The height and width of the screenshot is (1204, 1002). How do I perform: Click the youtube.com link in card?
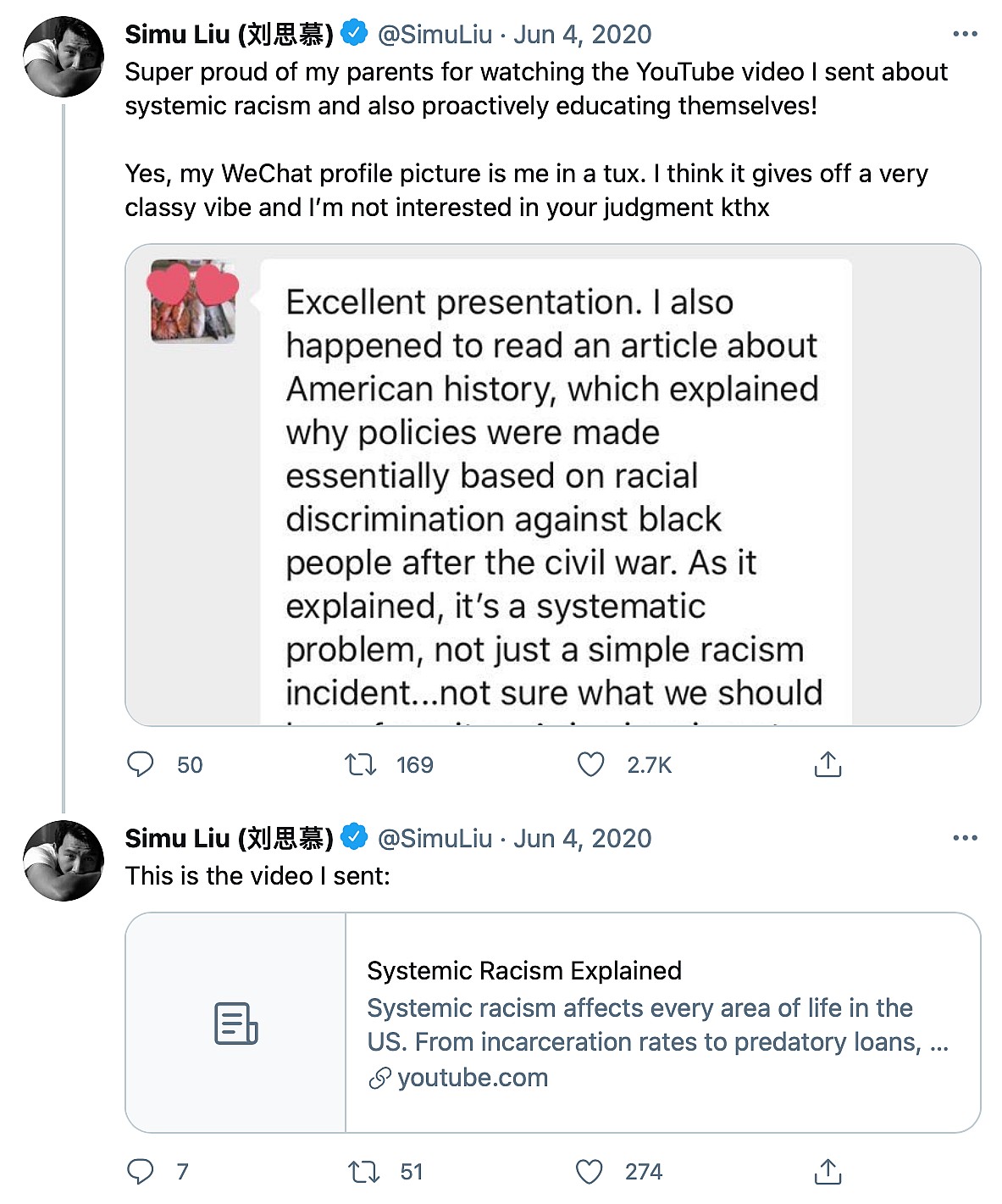472,1078
